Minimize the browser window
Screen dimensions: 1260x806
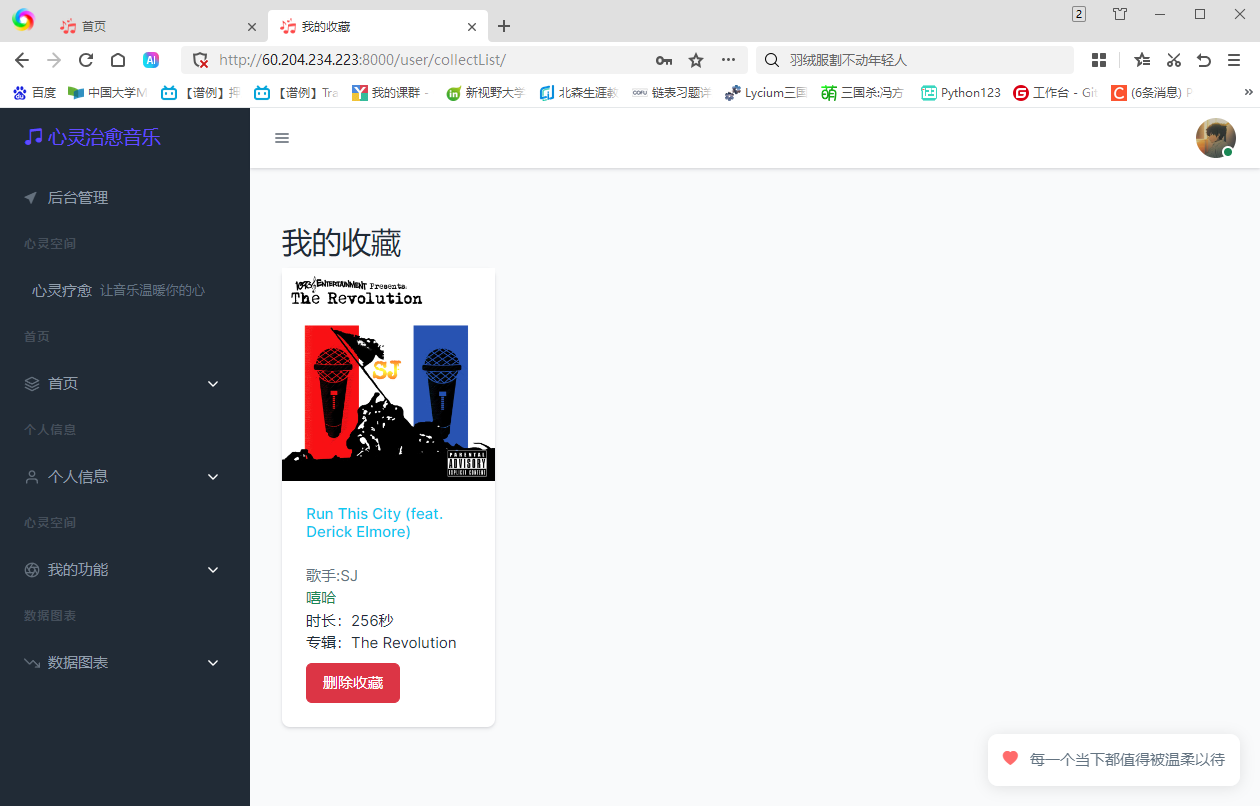[x=1160, y=14]
